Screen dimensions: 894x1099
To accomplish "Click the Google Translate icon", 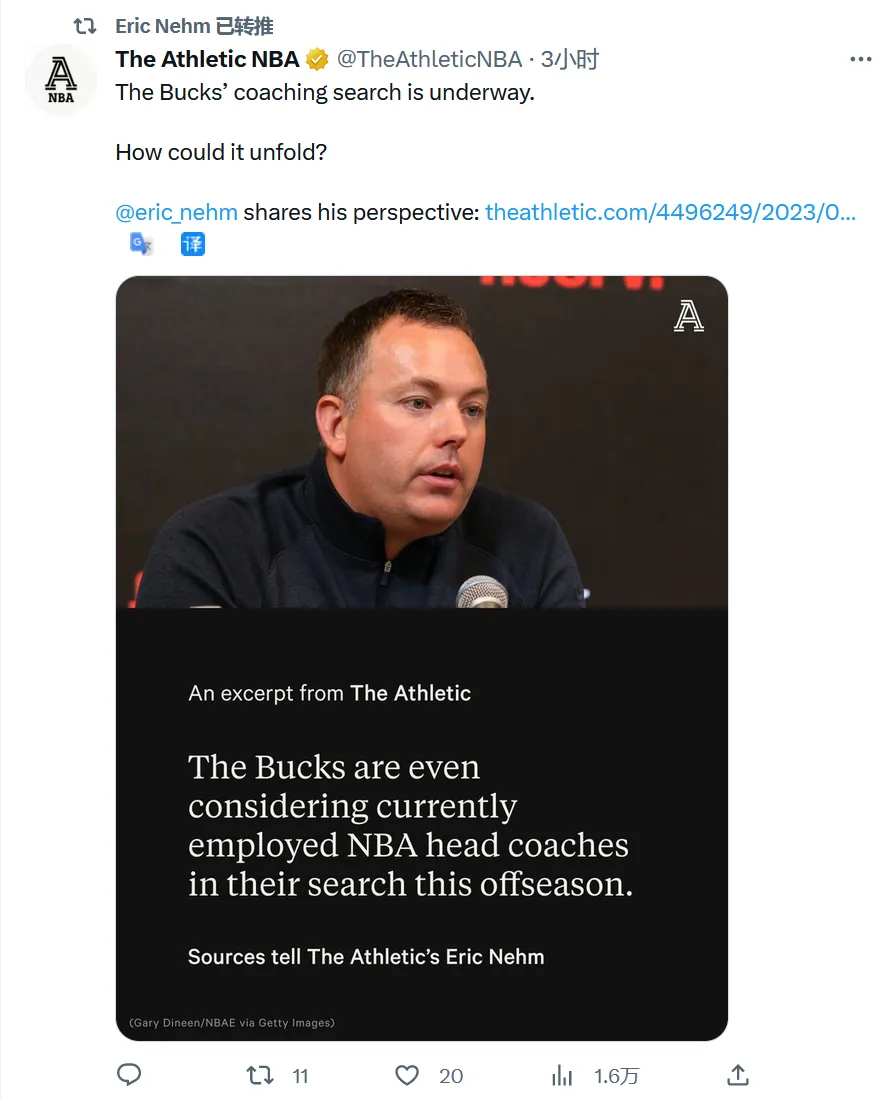I will coord(142,244).
